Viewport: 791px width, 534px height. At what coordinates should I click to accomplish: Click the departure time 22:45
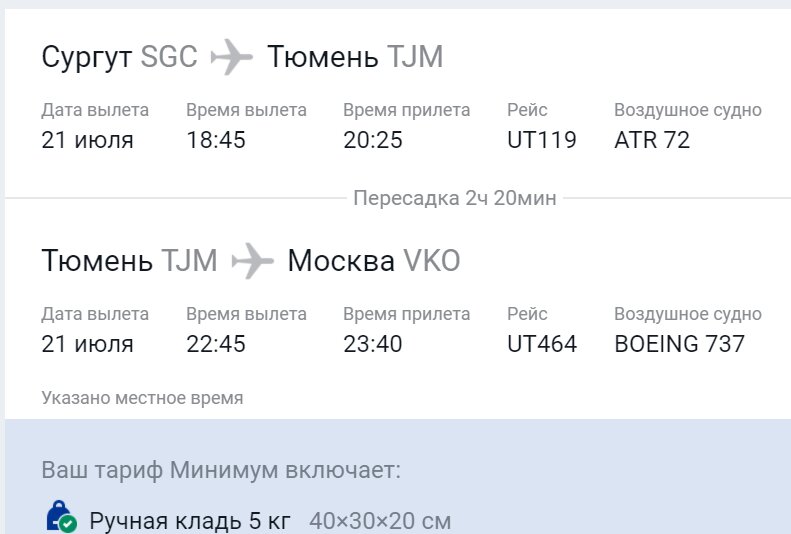click(x=216, y=344)
